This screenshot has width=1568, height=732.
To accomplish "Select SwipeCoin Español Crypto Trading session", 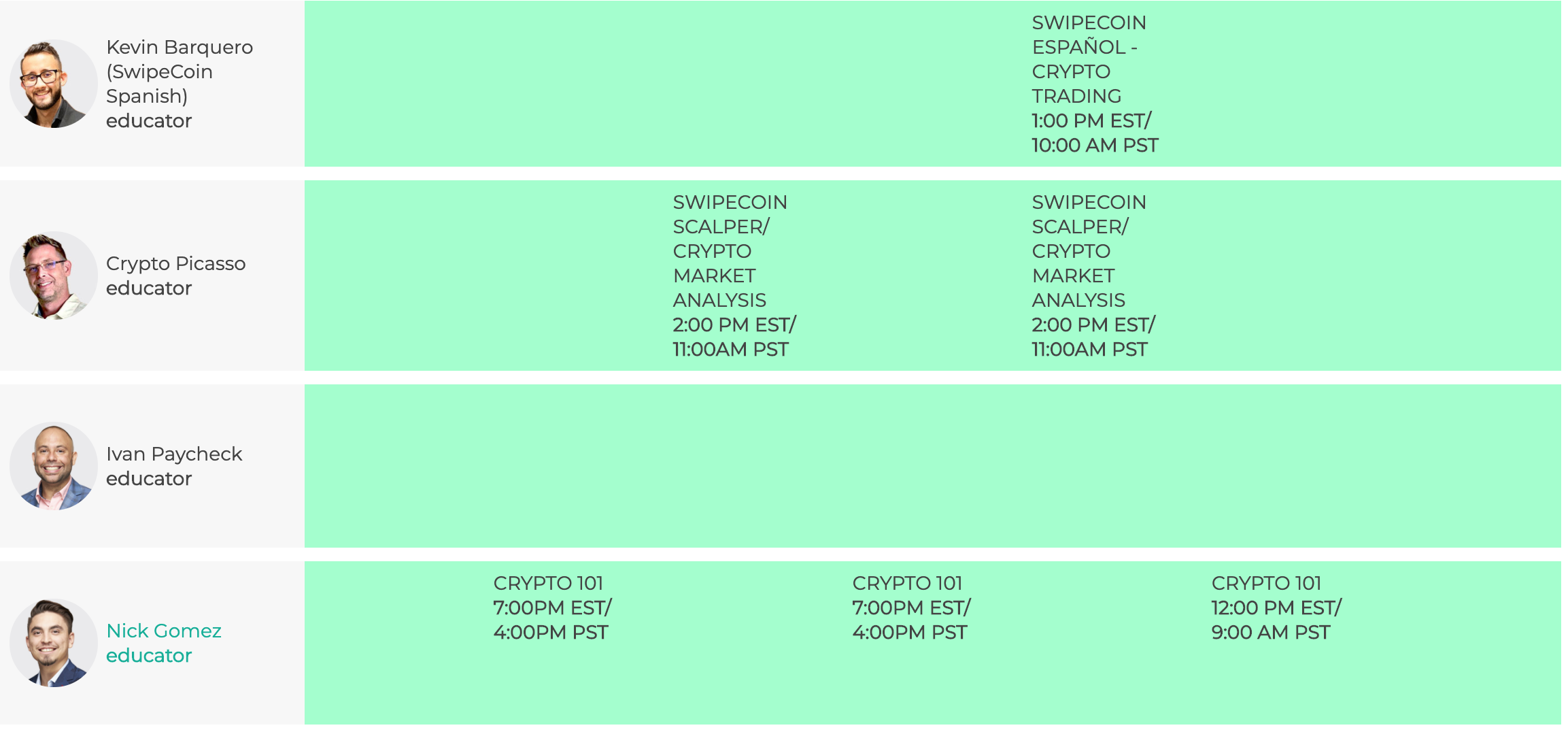I will (1095, 84).
